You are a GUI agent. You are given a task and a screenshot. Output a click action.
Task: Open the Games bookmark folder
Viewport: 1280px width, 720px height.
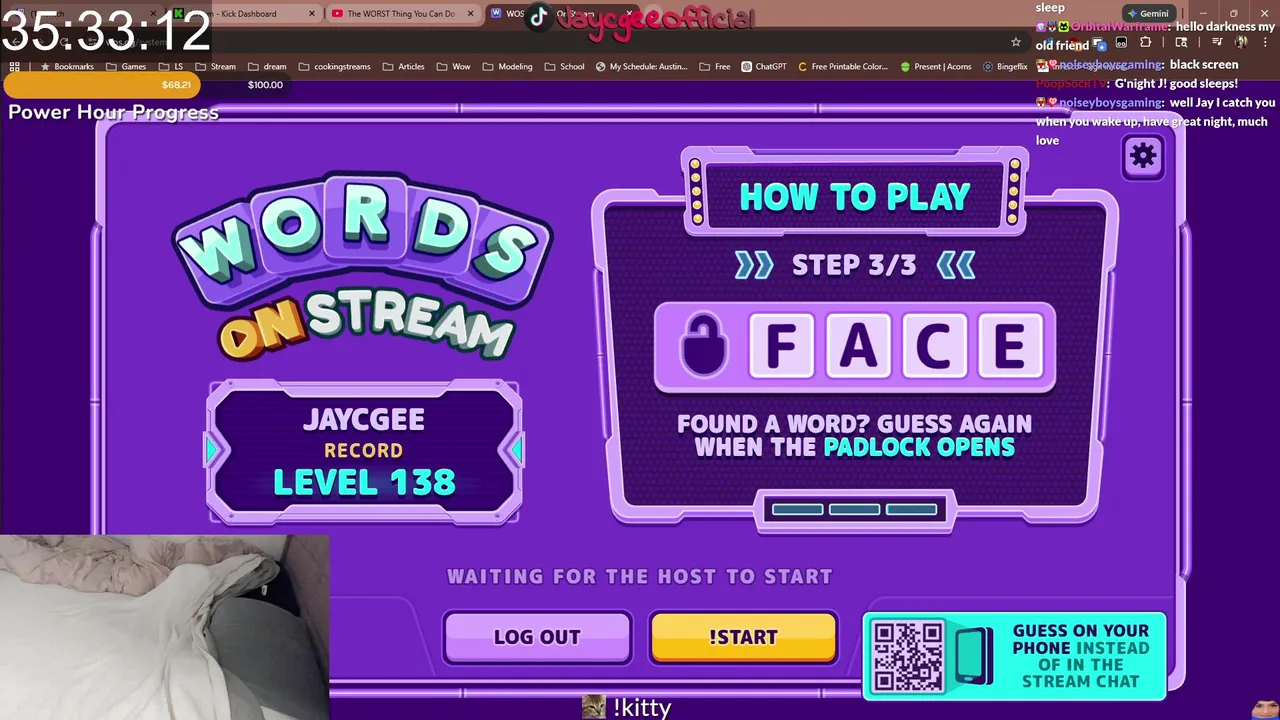[126, 67]
